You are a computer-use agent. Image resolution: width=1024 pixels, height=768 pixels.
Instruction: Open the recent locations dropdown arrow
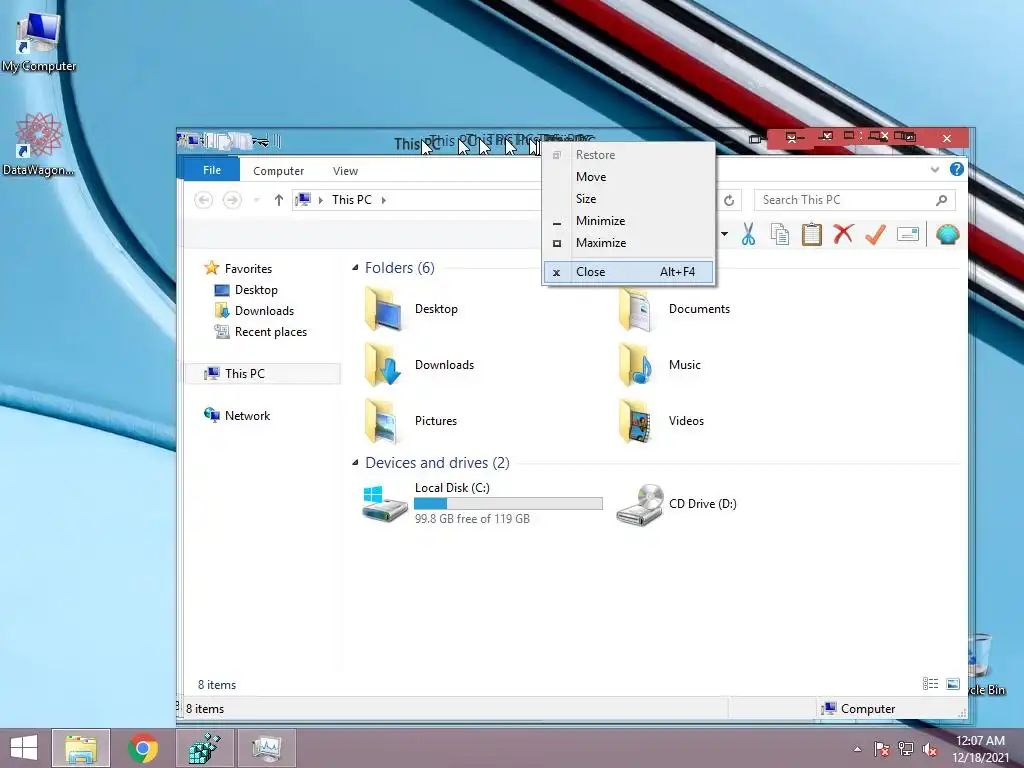pos(257,200)
